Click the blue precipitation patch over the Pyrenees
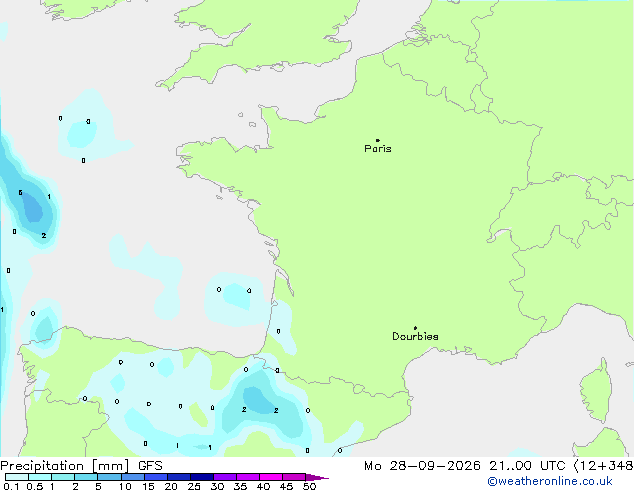 (259, 400)
